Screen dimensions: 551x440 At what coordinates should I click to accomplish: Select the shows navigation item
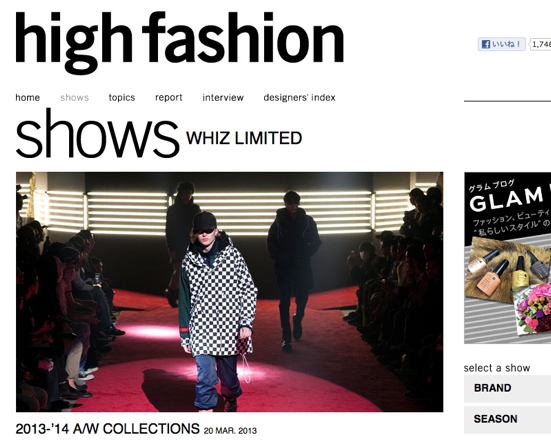pos(74,98)
